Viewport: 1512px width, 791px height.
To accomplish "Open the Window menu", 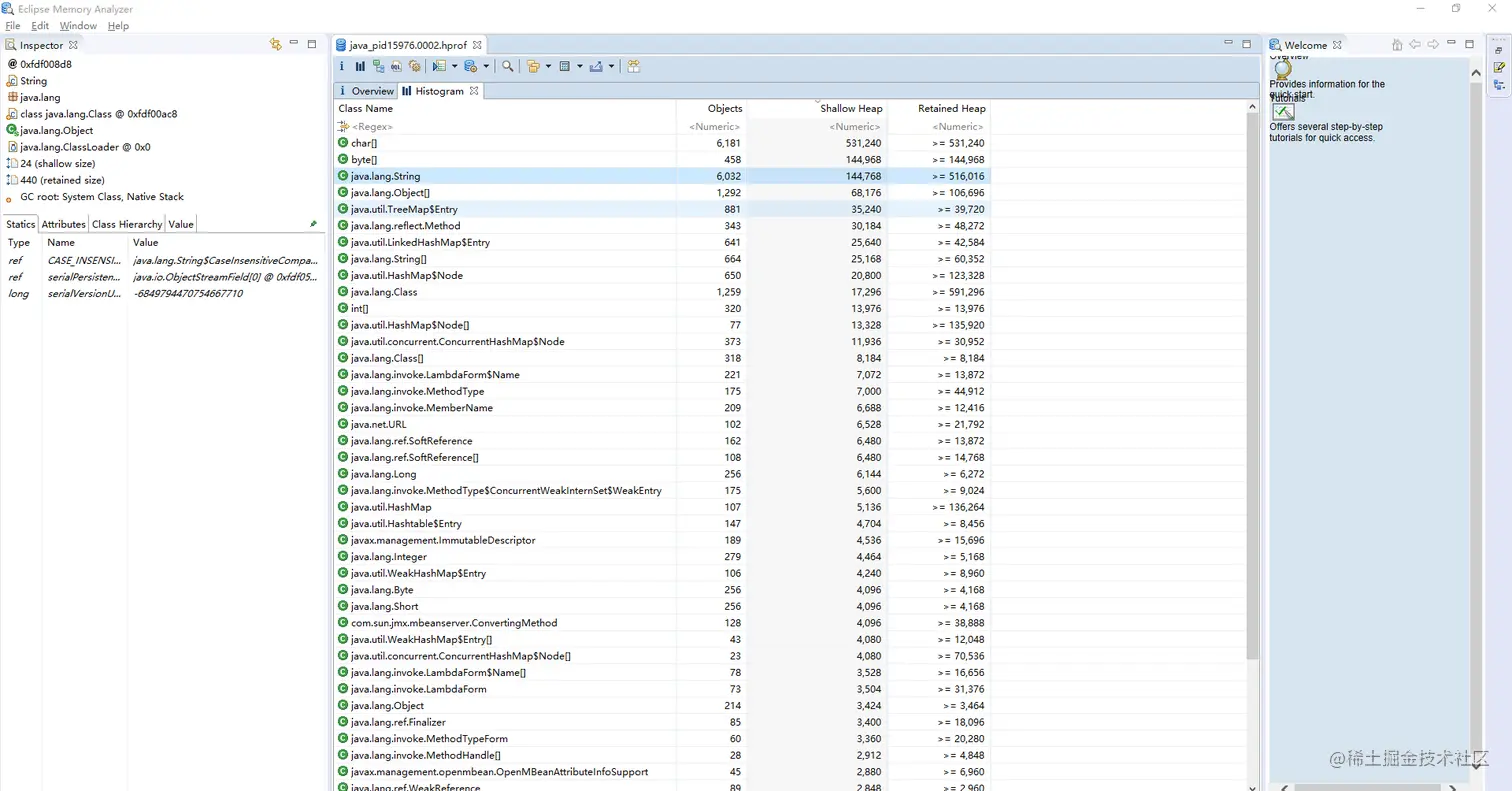I will [x=78, y=26].
